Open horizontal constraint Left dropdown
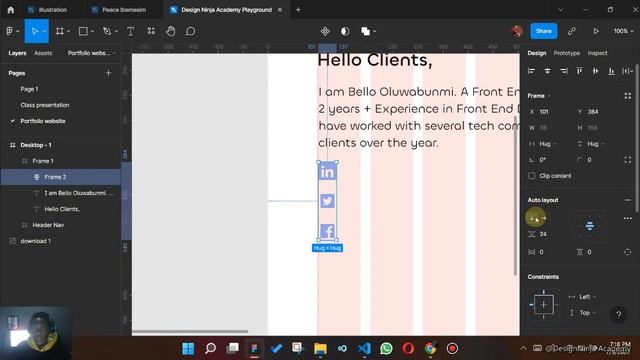Viewport: 640px width, 360px height. [588, 297]
